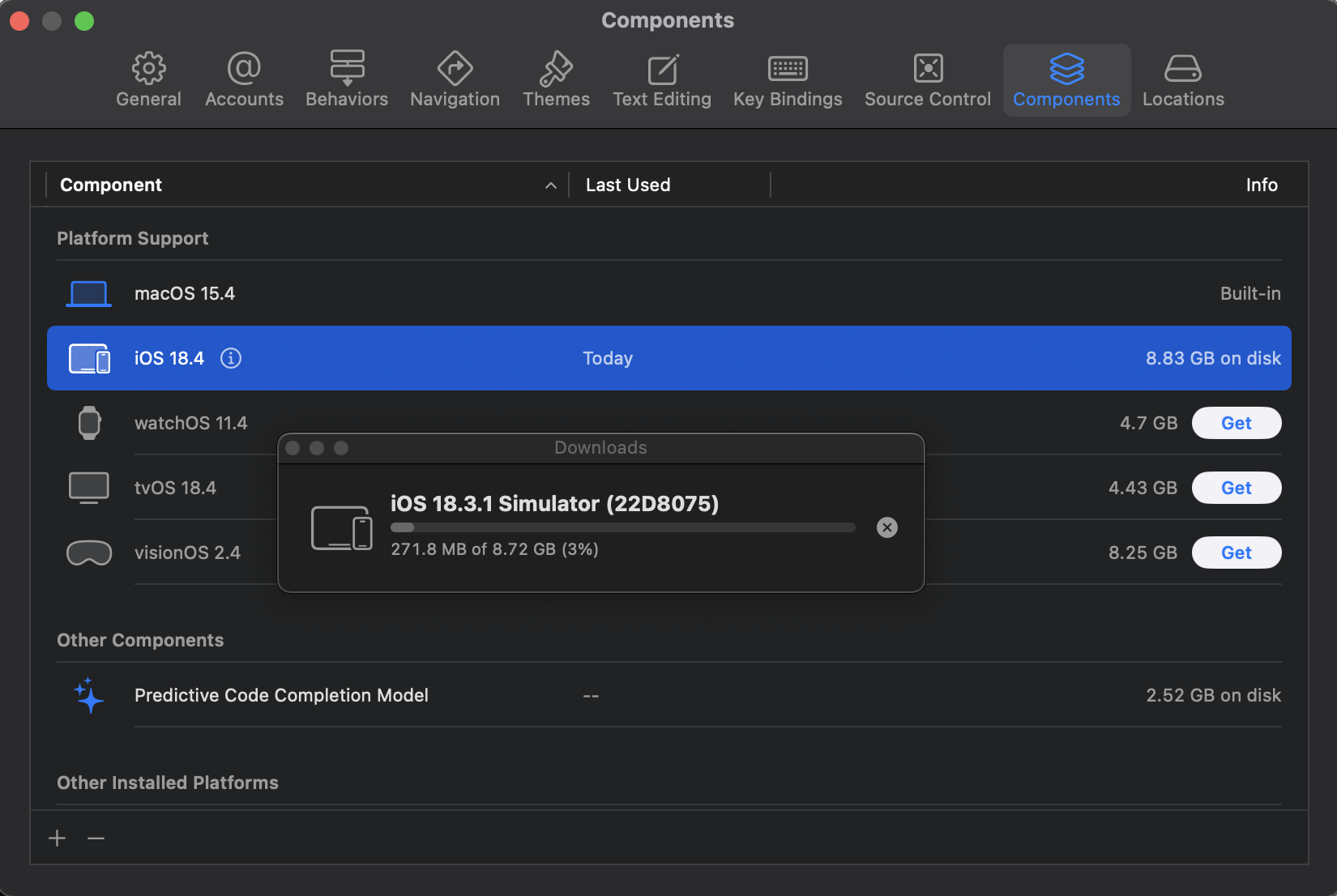Screen dimensions: 1337x896
Task: Toggle the Component sort direction chevron
Action: (551, 186)
